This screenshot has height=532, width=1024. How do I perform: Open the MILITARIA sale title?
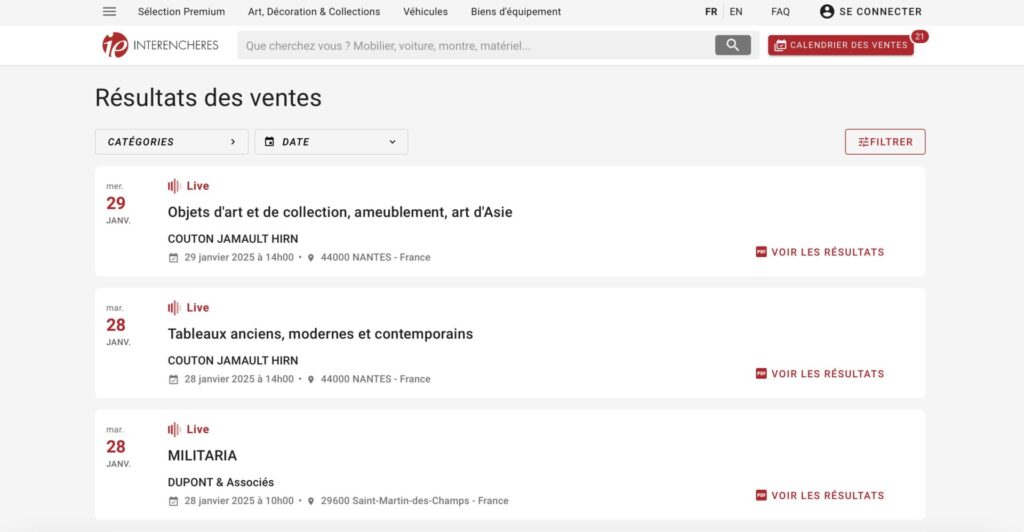pos(202,456)
